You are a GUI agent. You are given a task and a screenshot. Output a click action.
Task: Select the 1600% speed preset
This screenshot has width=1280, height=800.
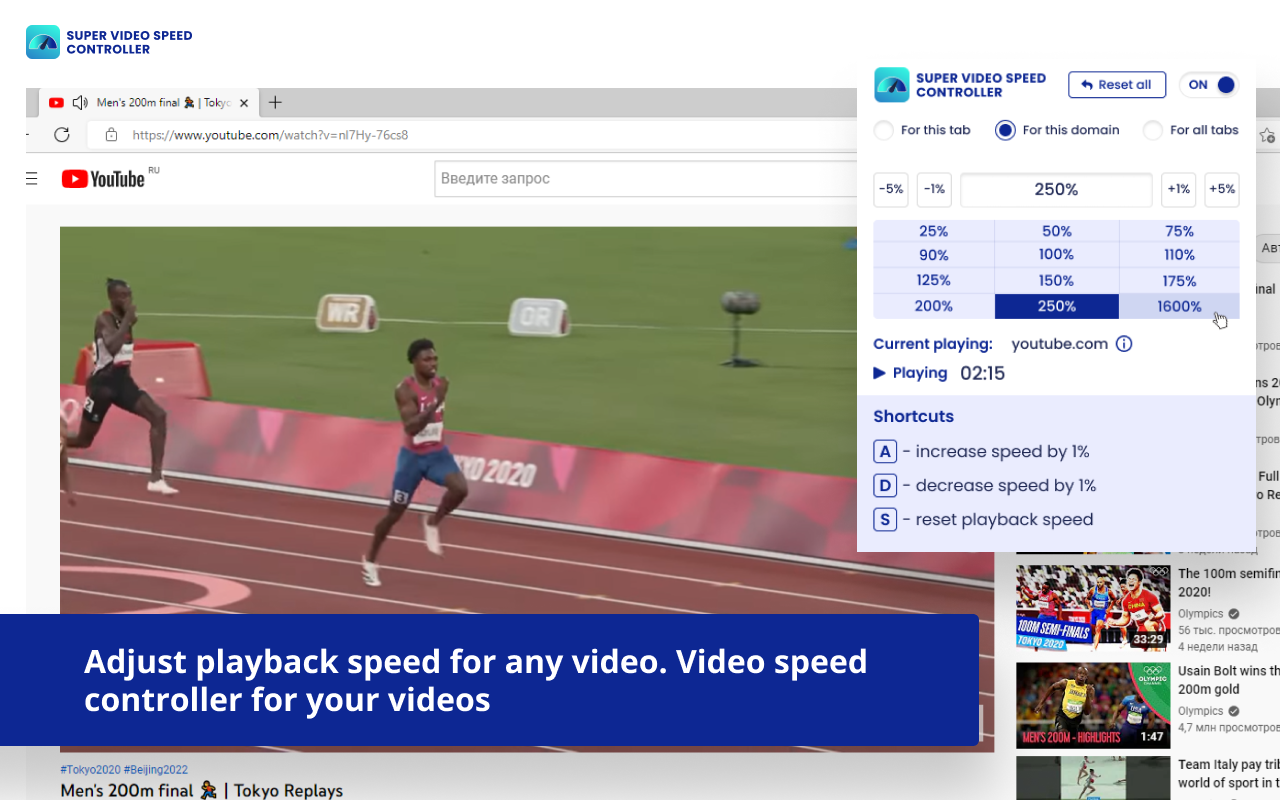[x=1179, y=306]
